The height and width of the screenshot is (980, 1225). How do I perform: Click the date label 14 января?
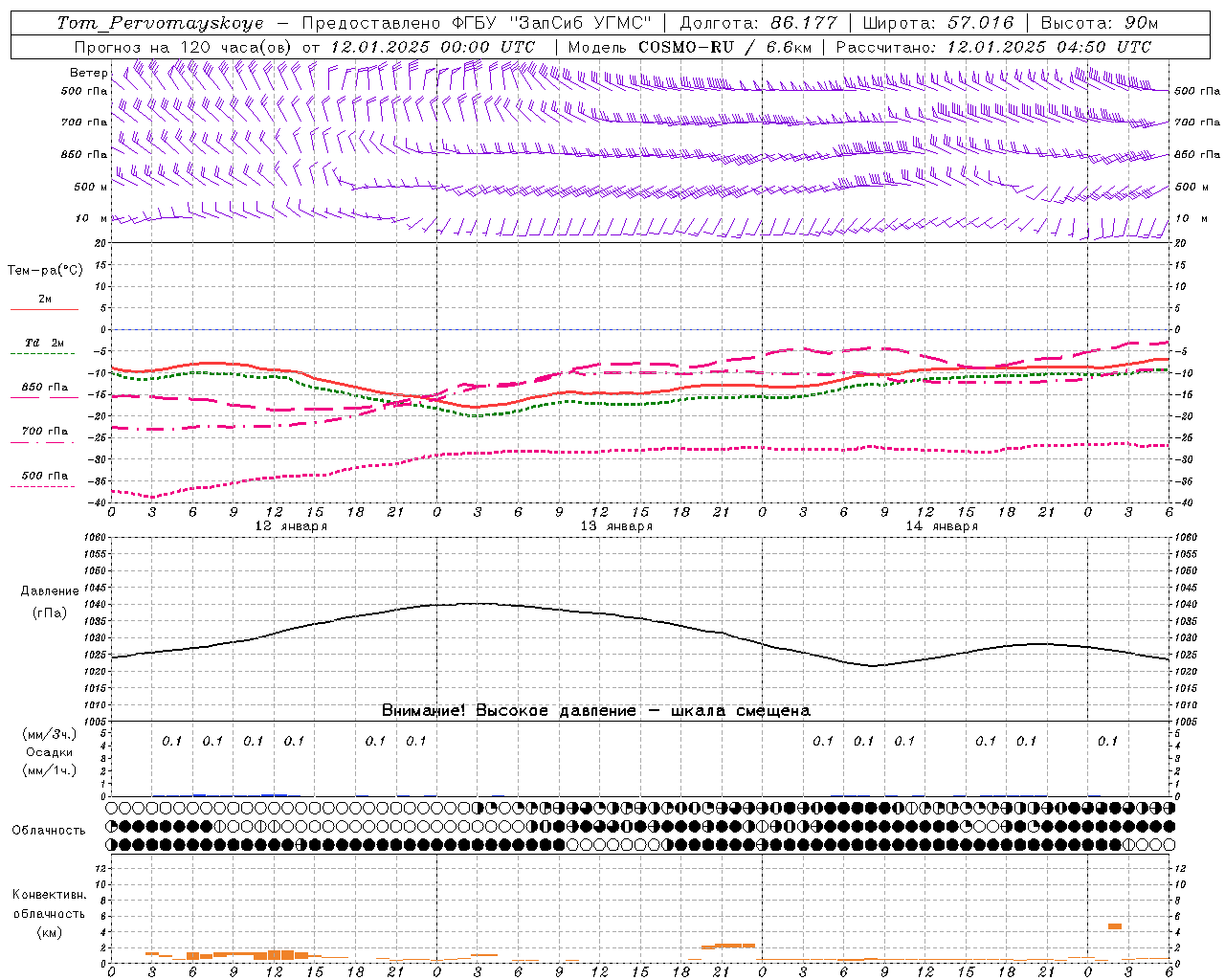pyautogui.click(x=942, y=526)
